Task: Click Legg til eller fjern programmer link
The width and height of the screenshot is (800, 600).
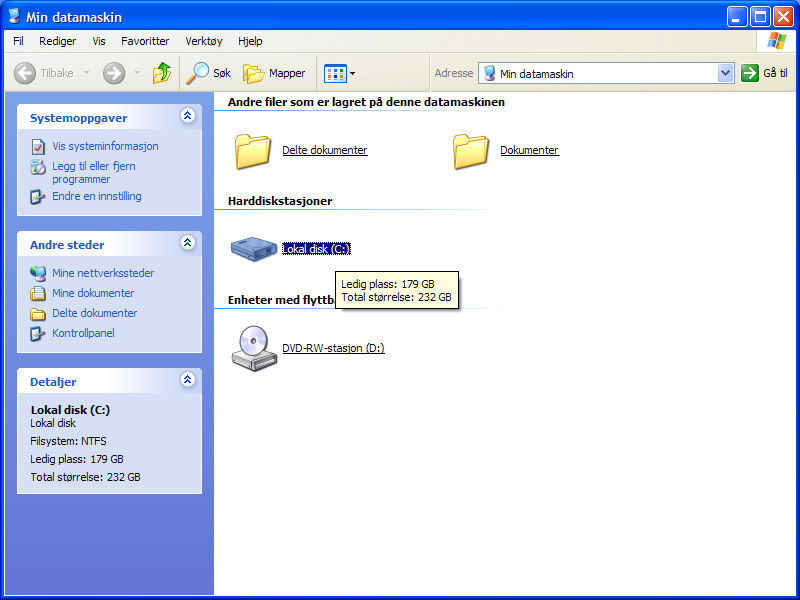Action: (94, 172)
